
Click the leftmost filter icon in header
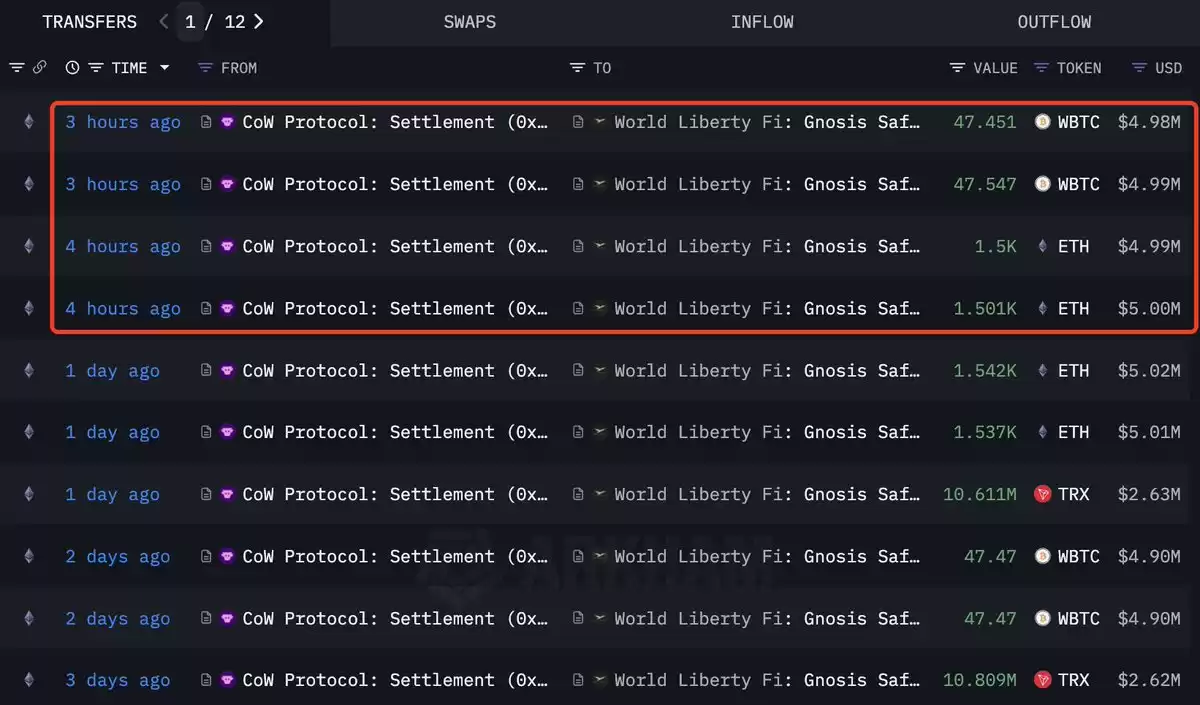click(17, 68)
